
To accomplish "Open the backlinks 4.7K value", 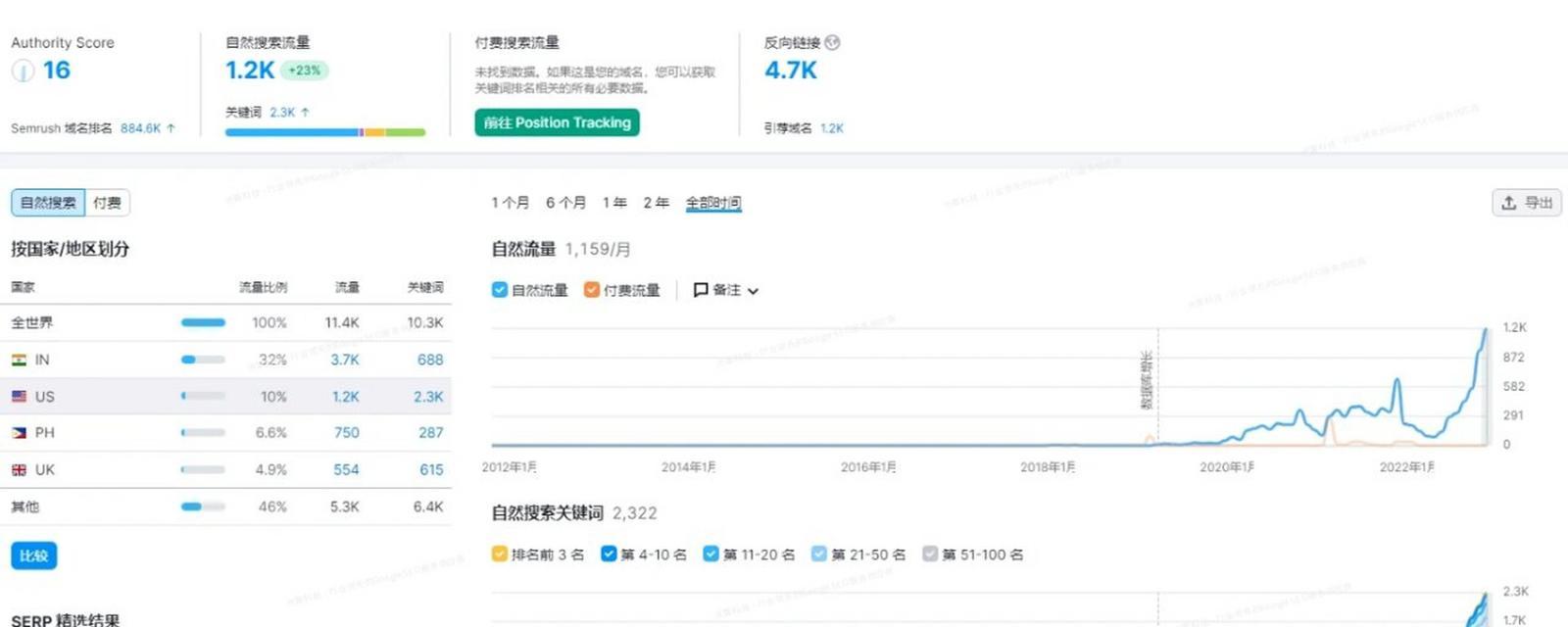I will [x=791, y=71].
